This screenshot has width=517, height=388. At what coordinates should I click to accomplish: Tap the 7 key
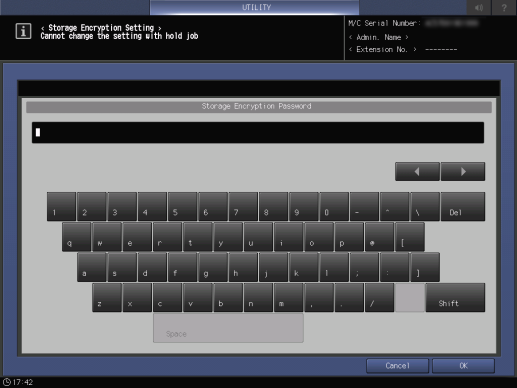[243, 206]
